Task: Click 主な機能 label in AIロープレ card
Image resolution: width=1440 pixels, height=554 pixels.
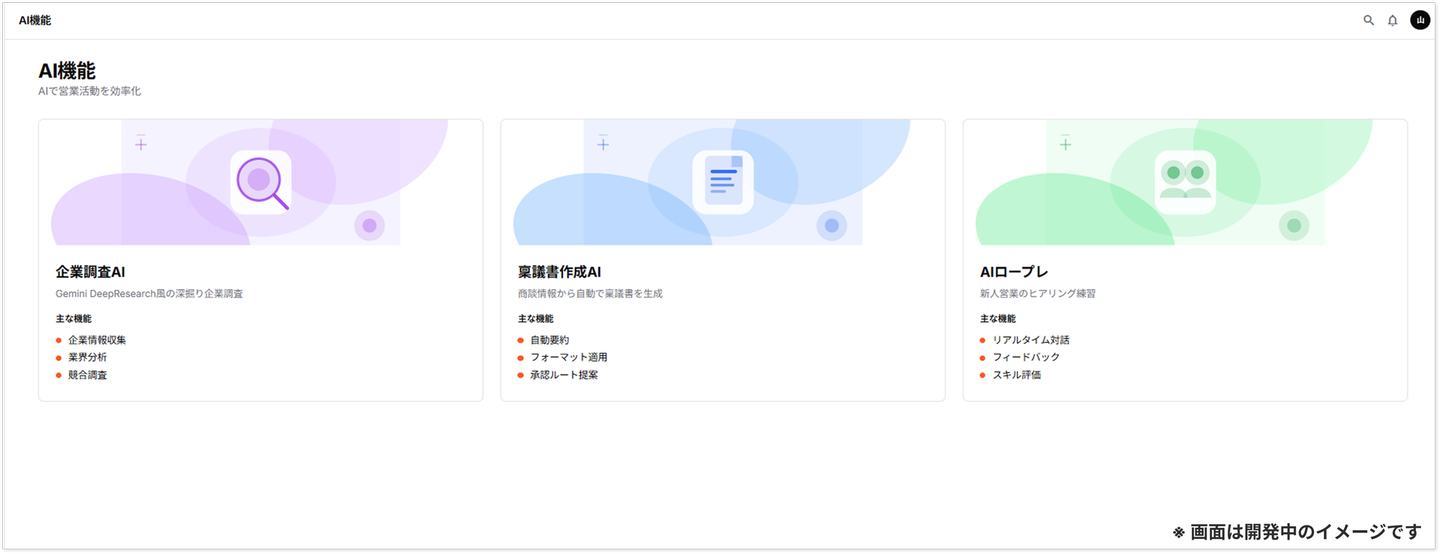Action: point(997,318)
